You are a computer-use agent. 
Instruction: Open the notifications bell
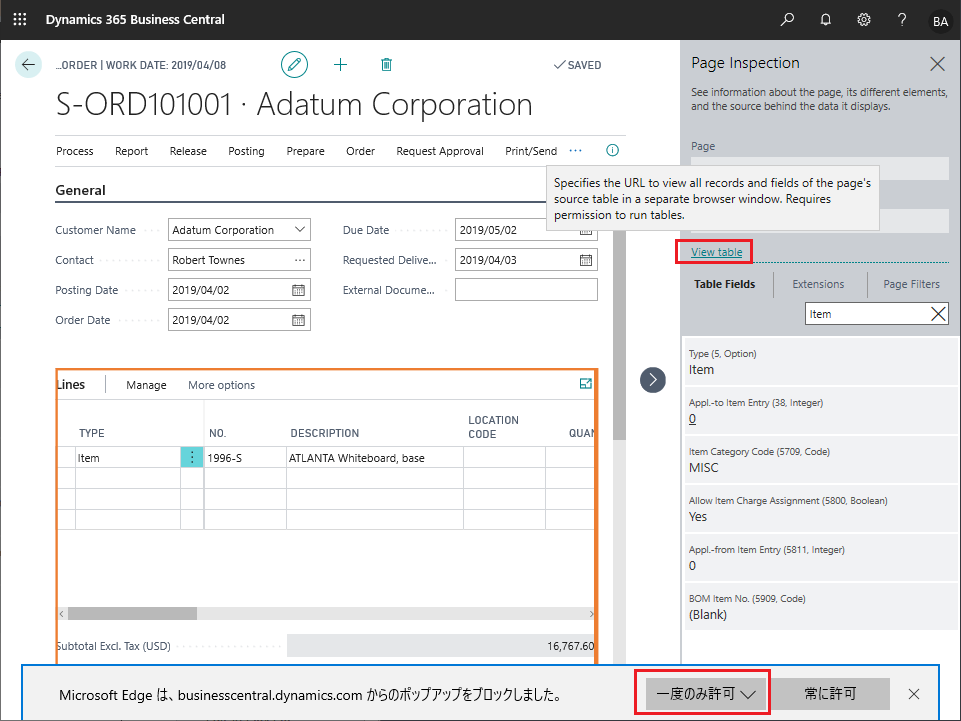click(826, 20)
